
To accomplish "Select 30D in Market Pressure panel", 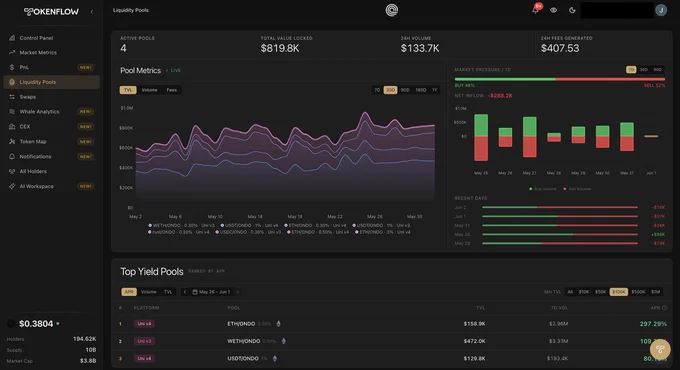I will tap(644, 69).
